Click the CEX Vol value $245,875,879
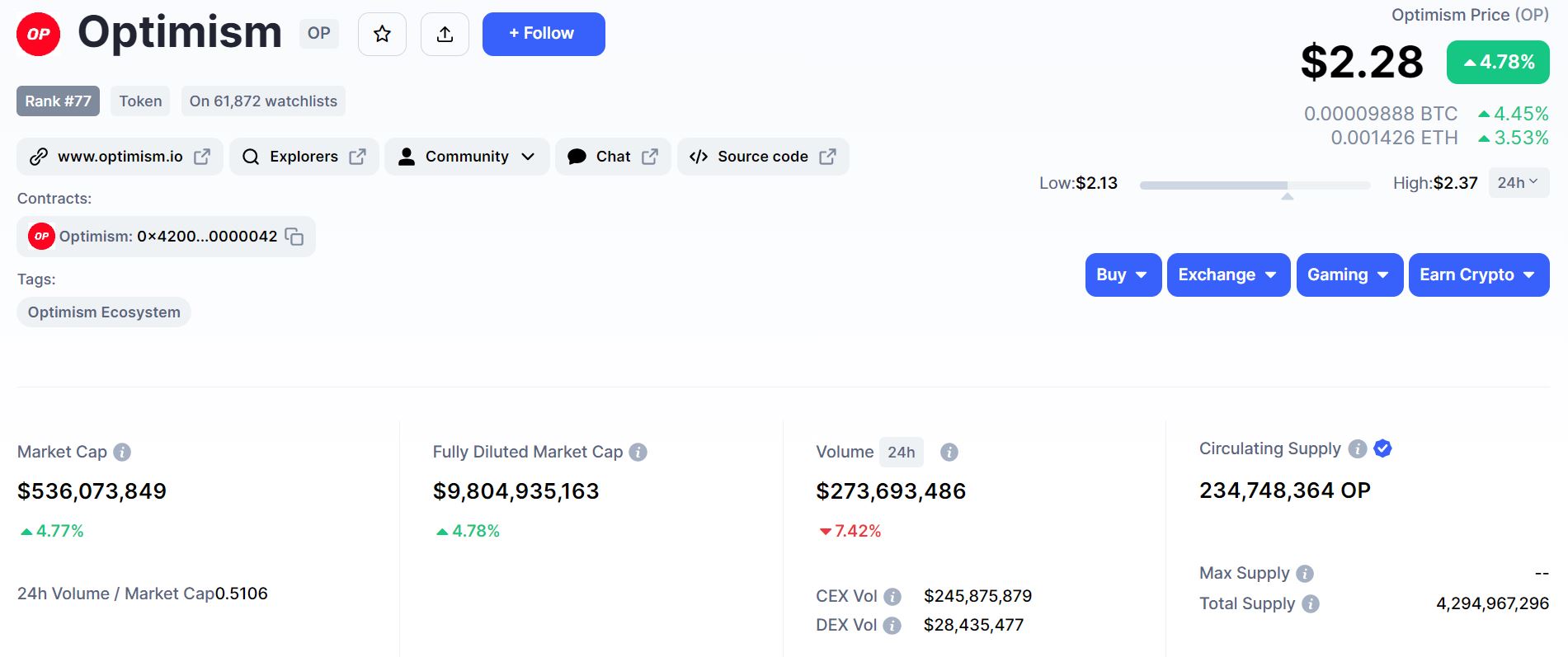The image size is (1568, 657). coord(977,596)
